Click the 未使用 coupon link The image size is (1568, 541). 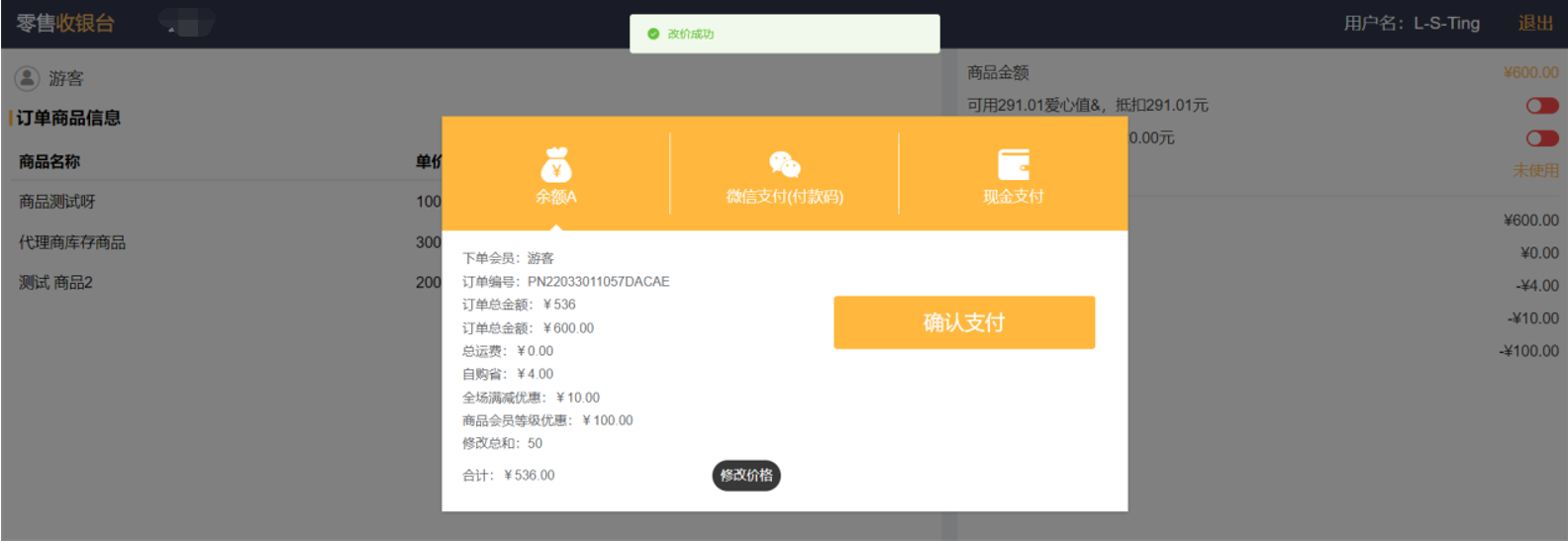pyautogui.click(x=1535, y=170)
